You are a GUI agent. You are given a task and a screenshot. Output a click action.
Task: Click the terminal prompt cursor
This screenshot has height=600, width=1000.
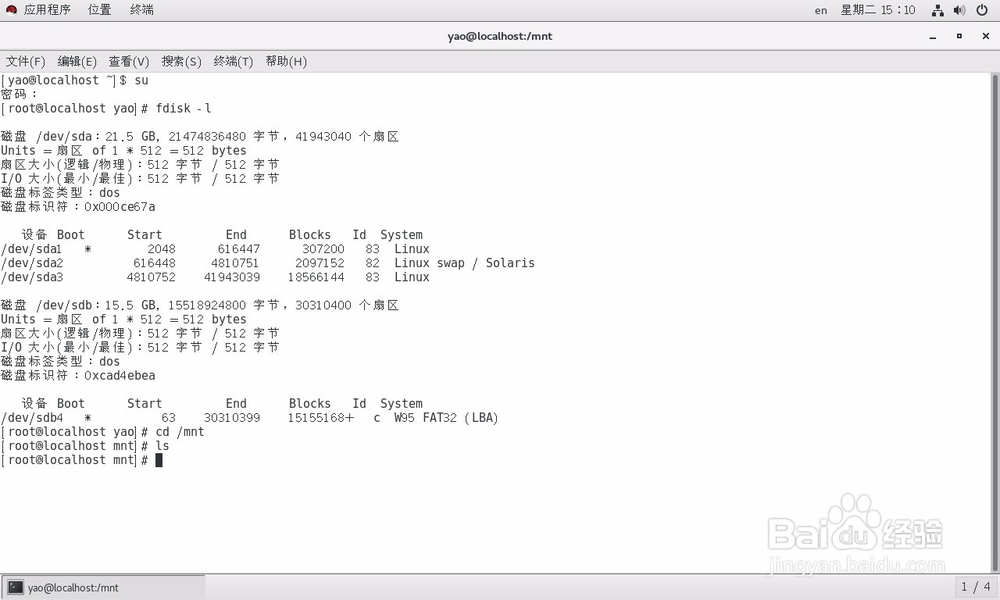(x=159, y=460)
